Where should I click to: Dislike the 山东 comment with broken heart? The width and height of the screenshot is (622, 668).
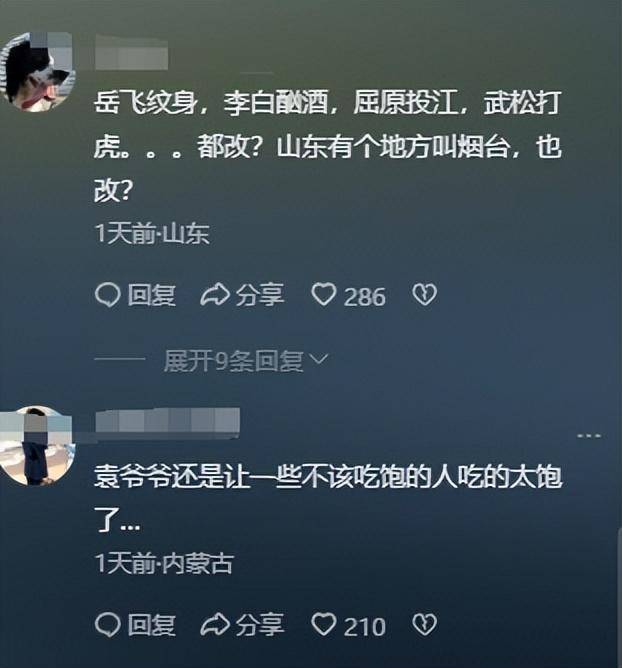(424, 295)
